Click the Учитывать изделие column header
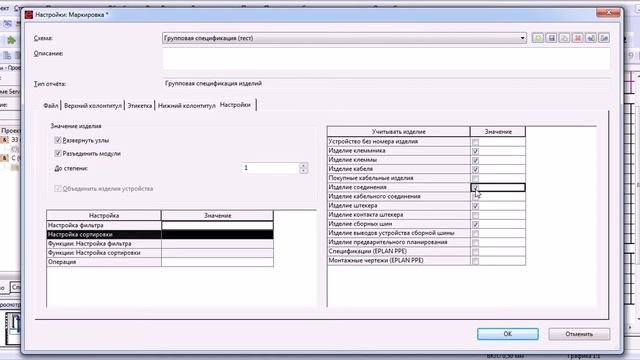Screen dimensions: 640x360 pos(399,132)
